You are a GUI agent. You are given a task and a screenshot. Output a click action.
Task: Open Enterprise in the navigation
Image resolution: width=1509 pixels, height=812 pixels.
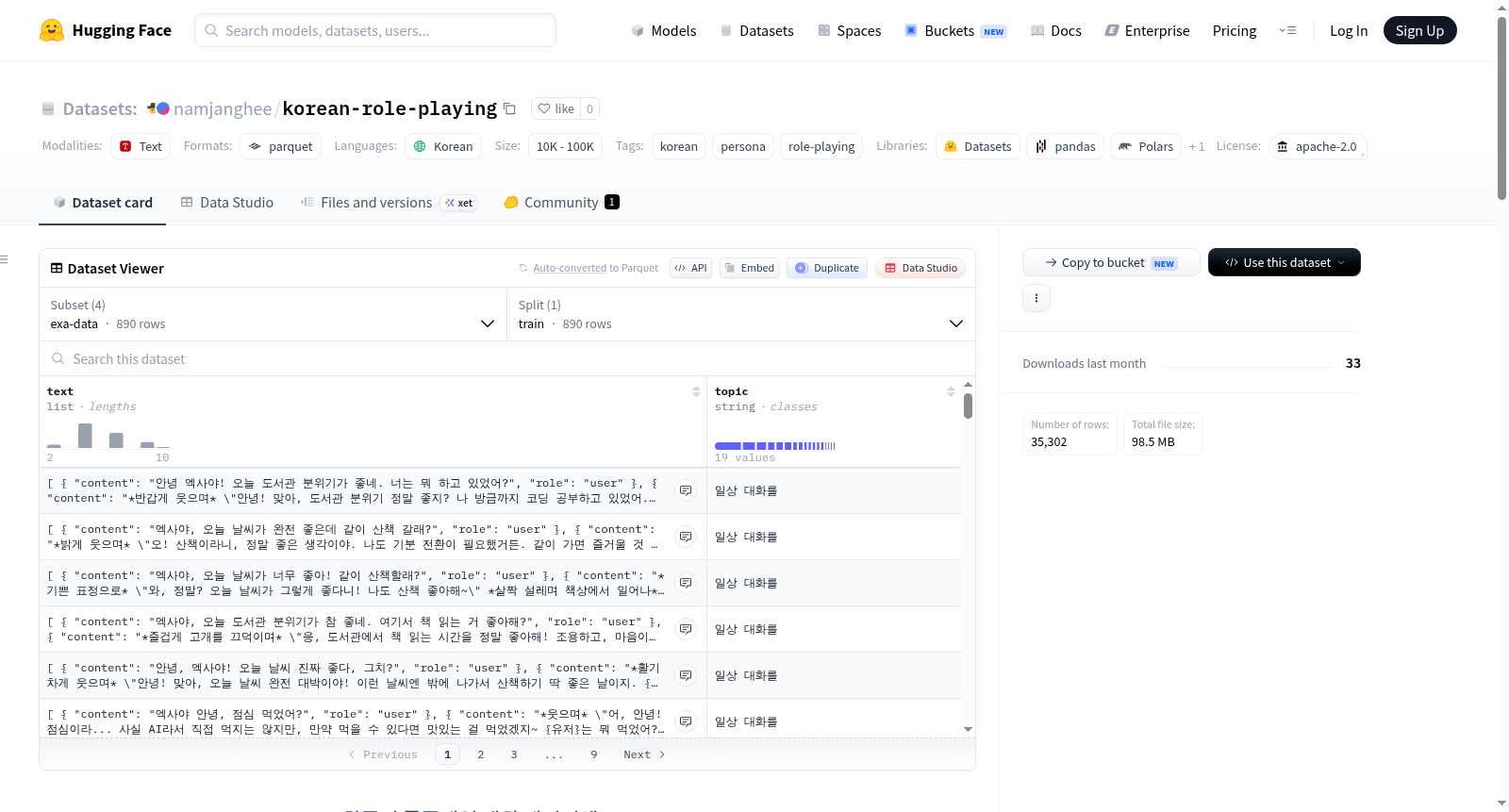point(1147,30)
